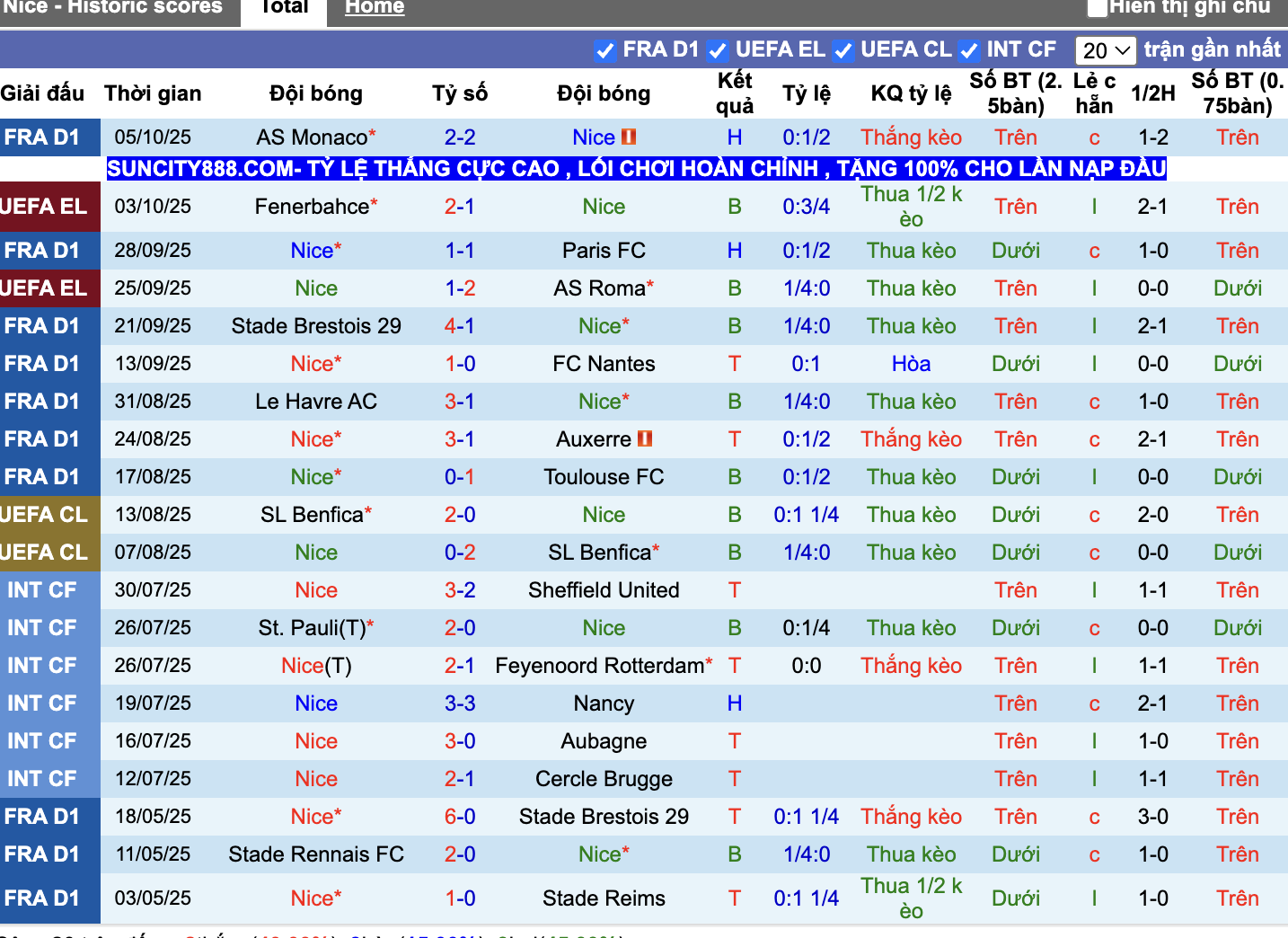Image resolution: width=1288 pixels, height=938 pixels.
Task: Click the 0:3/4 odds for Fenerbahce match
Action: coord(807,207)
